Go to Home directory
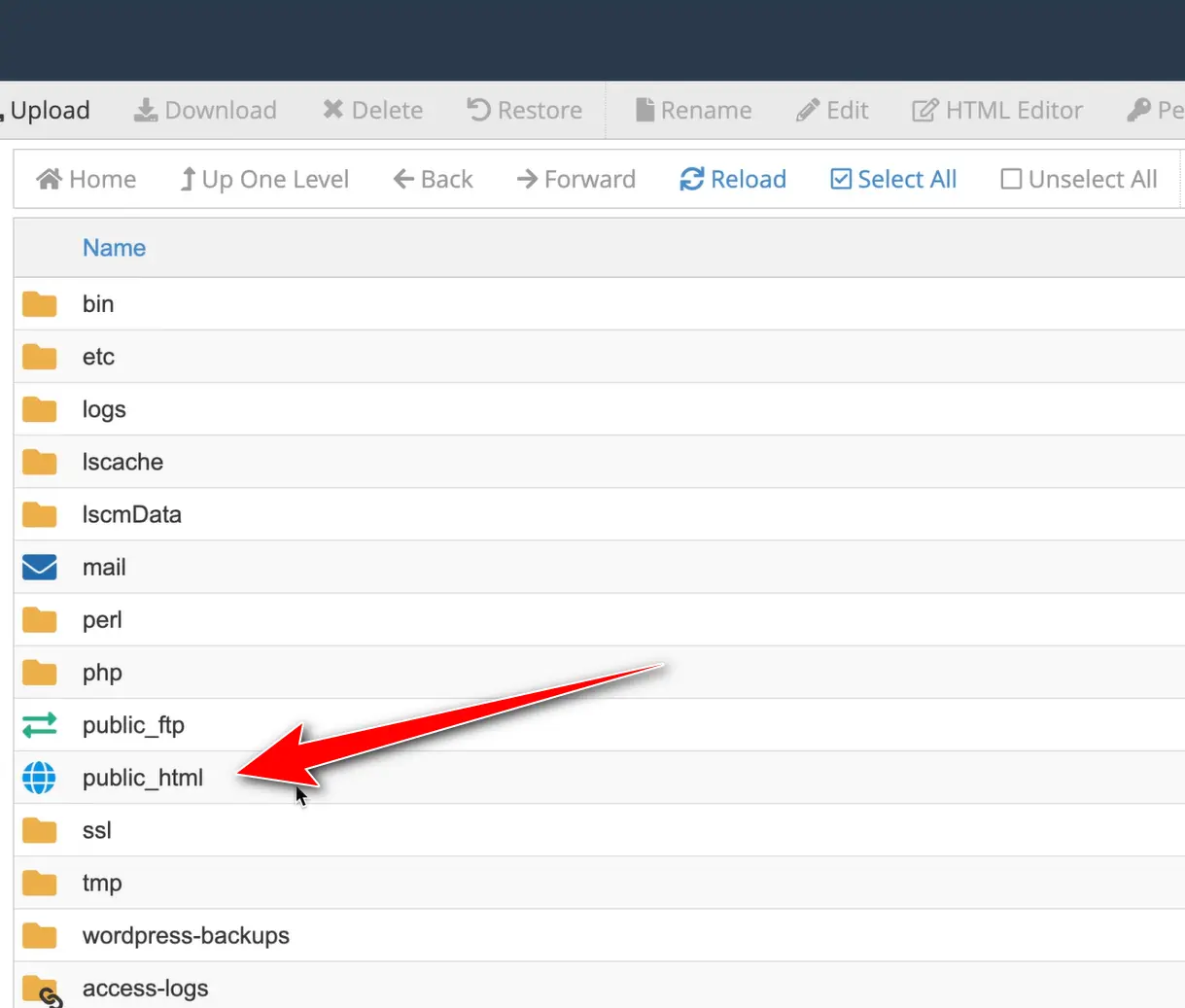 (87, 180)
